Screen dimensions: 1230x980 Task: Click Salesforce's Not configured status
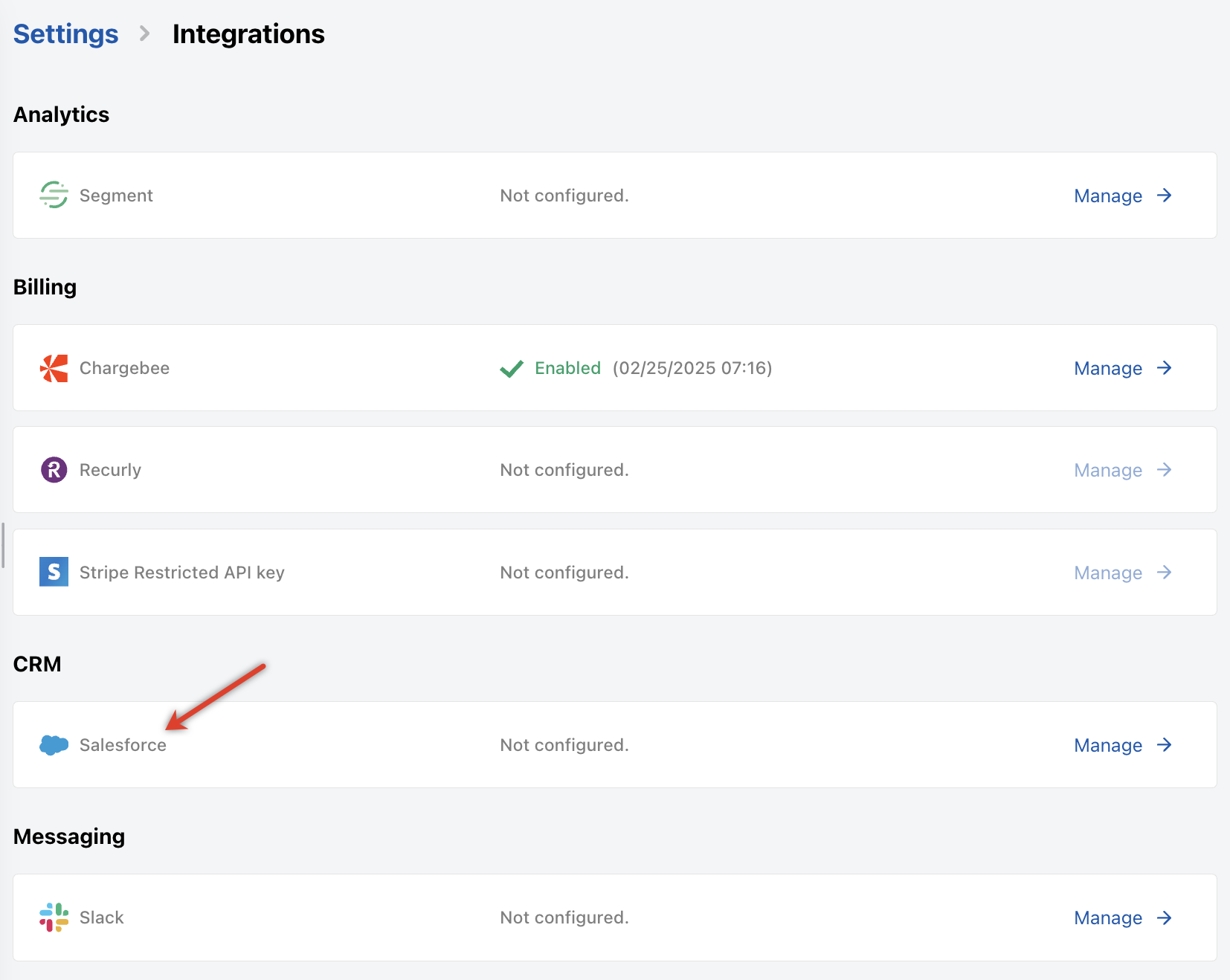(564, 745)
